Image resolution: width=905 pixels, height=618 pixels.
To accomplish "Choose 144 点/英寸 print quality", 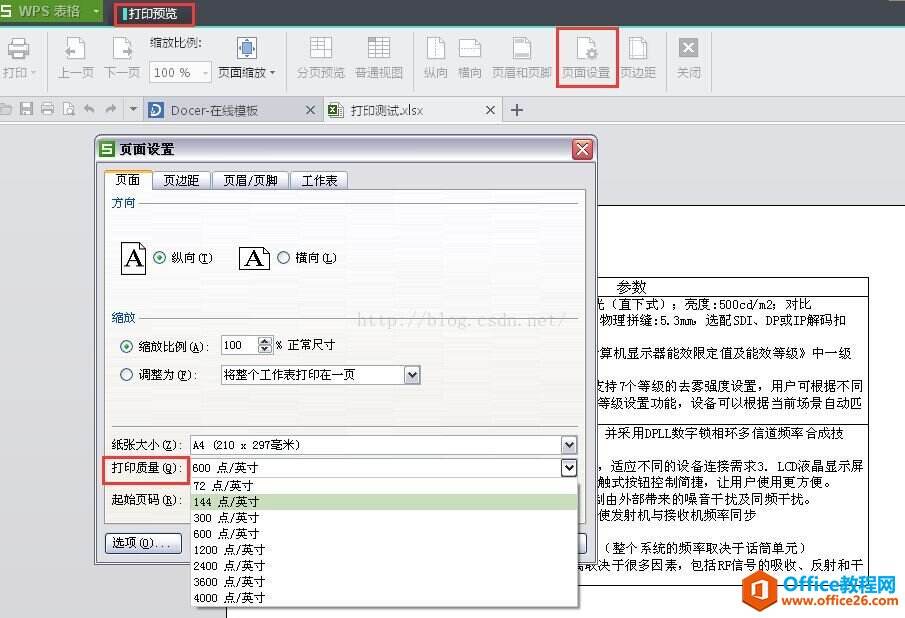I will coord(384,502).
